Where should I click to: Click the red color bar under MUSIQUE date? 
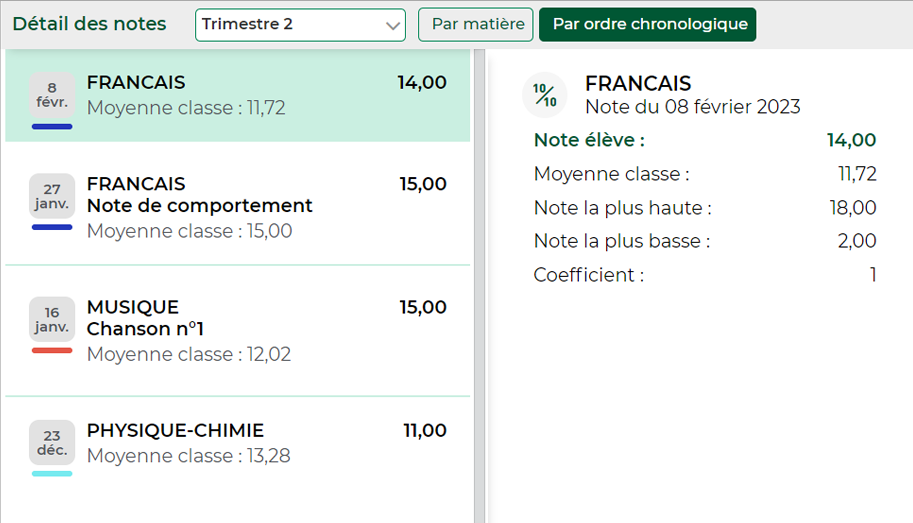52,351
